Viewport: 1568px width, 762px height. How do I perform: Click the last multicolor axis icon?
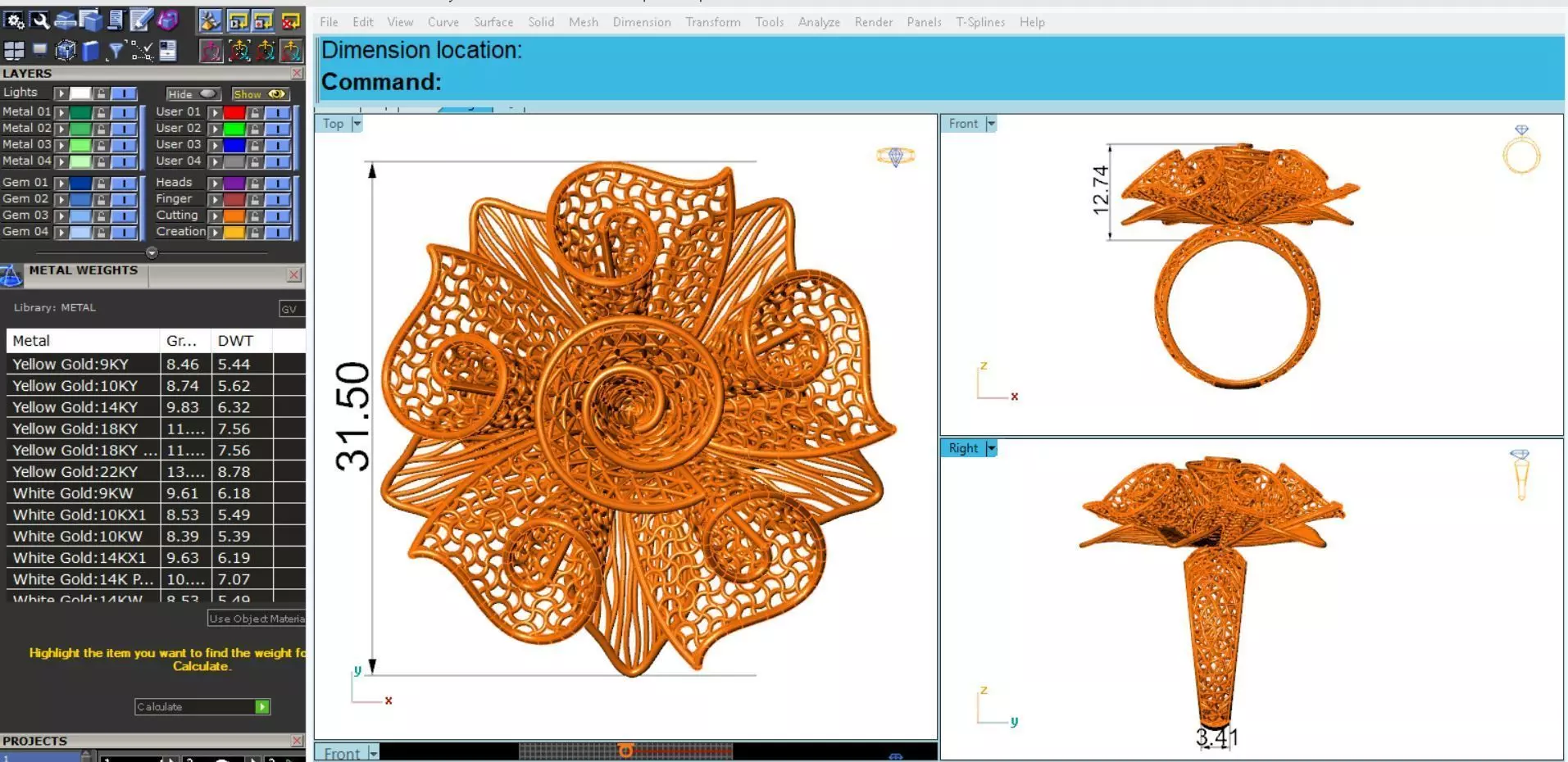pos(291,51)
